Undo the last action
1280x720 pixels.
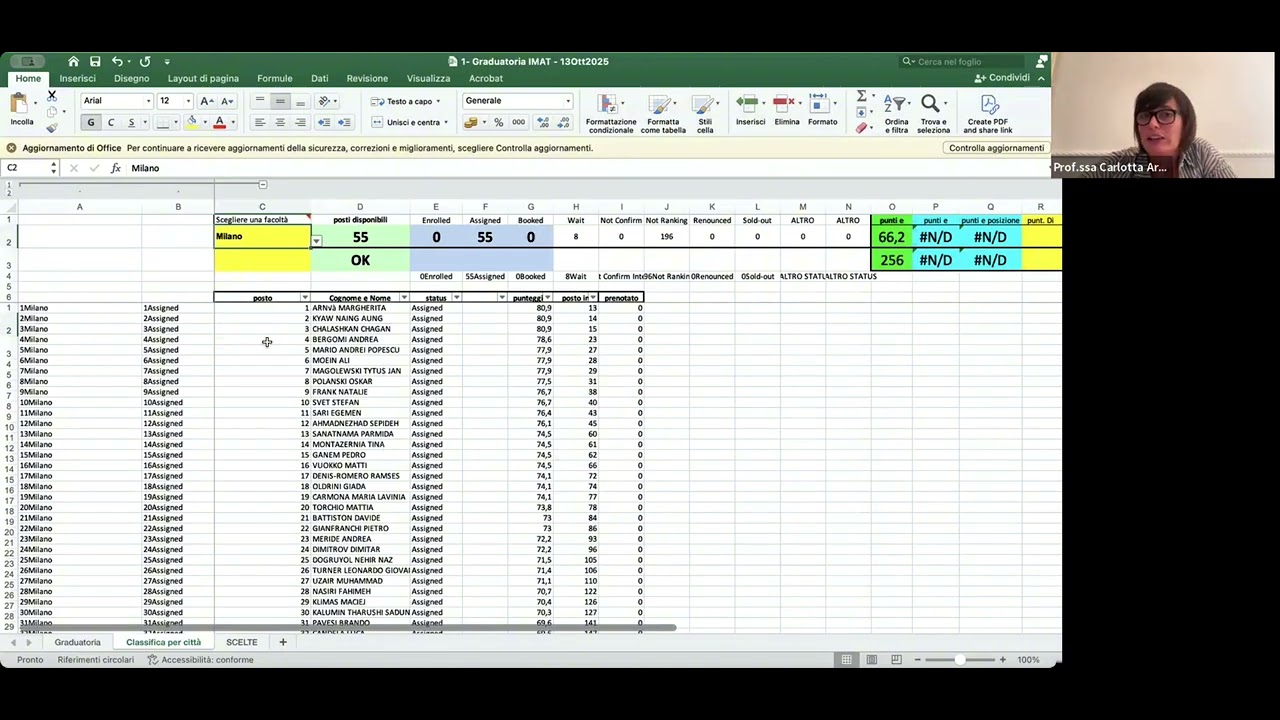[117, 61]
